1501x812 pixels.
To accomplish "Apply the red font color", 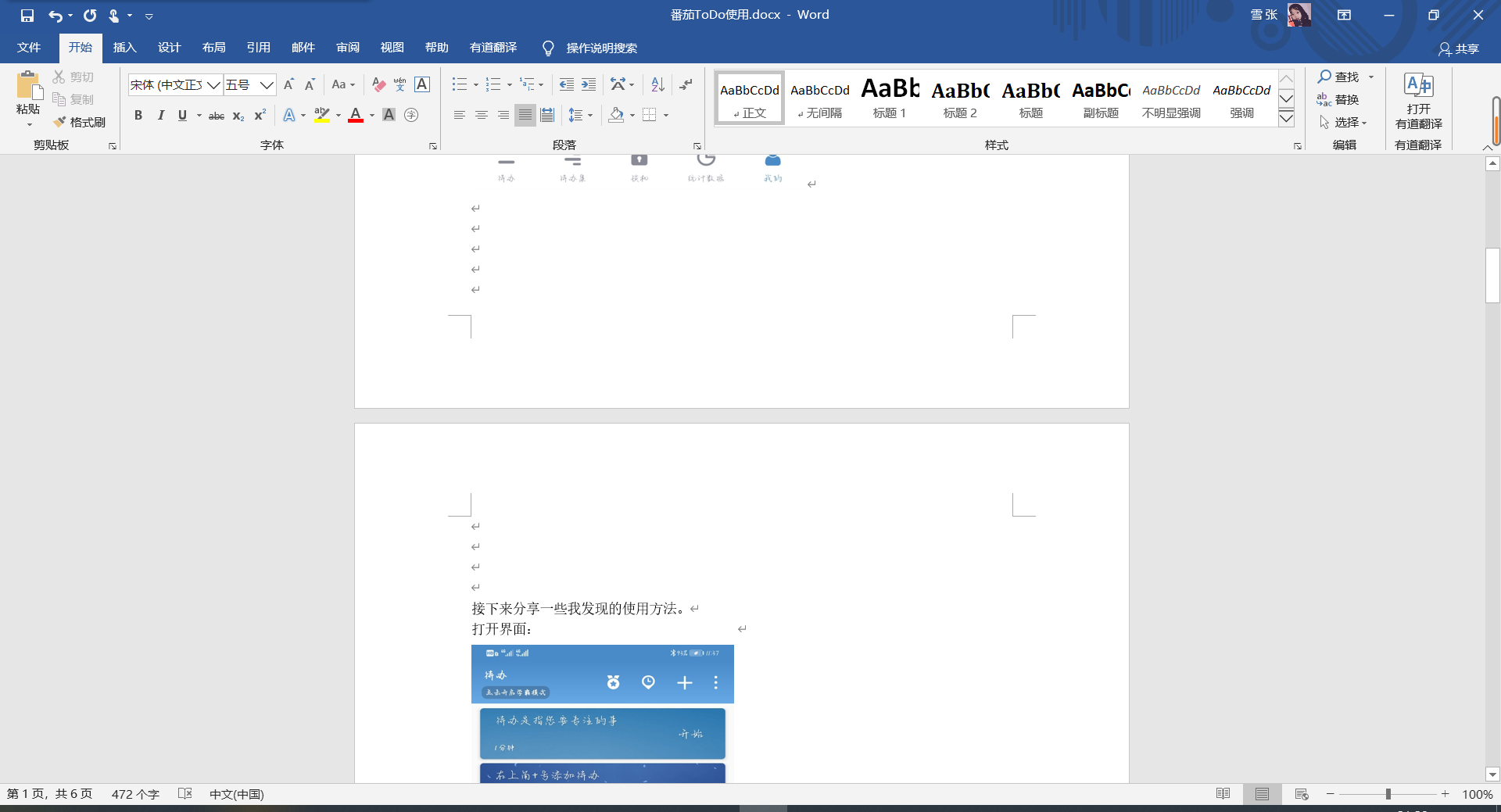I will (x=356, y=115).
